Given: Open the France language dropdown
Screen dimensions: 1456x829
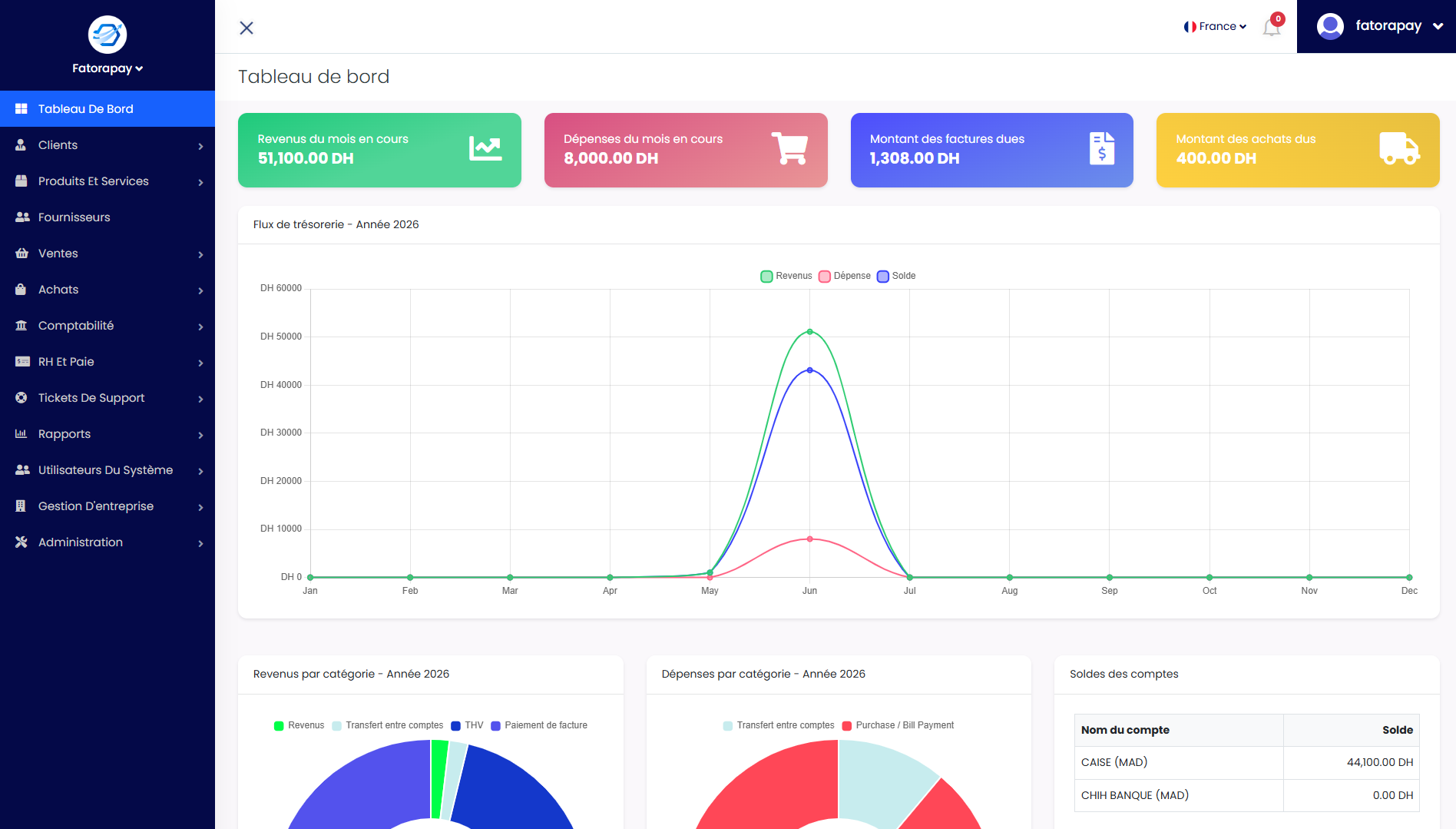Looking at the screenshot, I should click(1215, 27).
